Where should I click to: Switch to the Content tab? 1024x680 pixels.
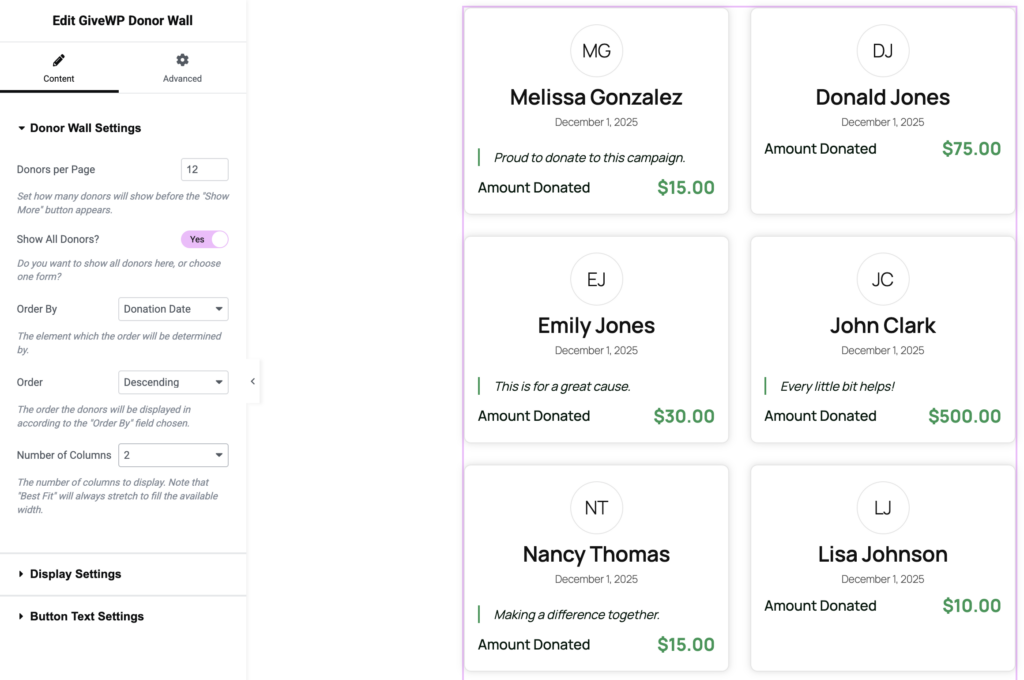pyautogui.click(x=59, y=69)
